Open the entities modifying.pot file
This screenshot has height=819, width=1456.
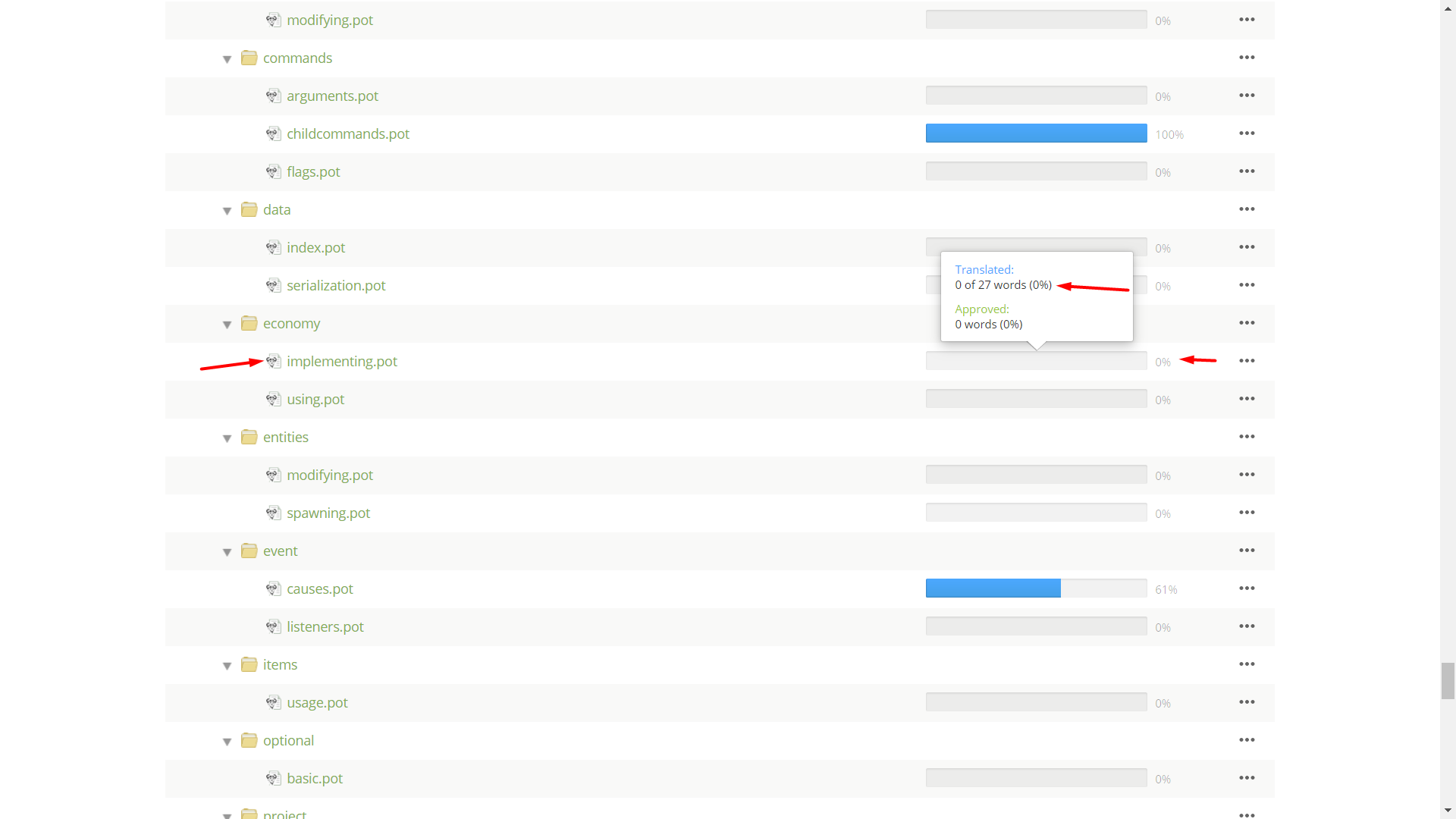click(330, 475)
